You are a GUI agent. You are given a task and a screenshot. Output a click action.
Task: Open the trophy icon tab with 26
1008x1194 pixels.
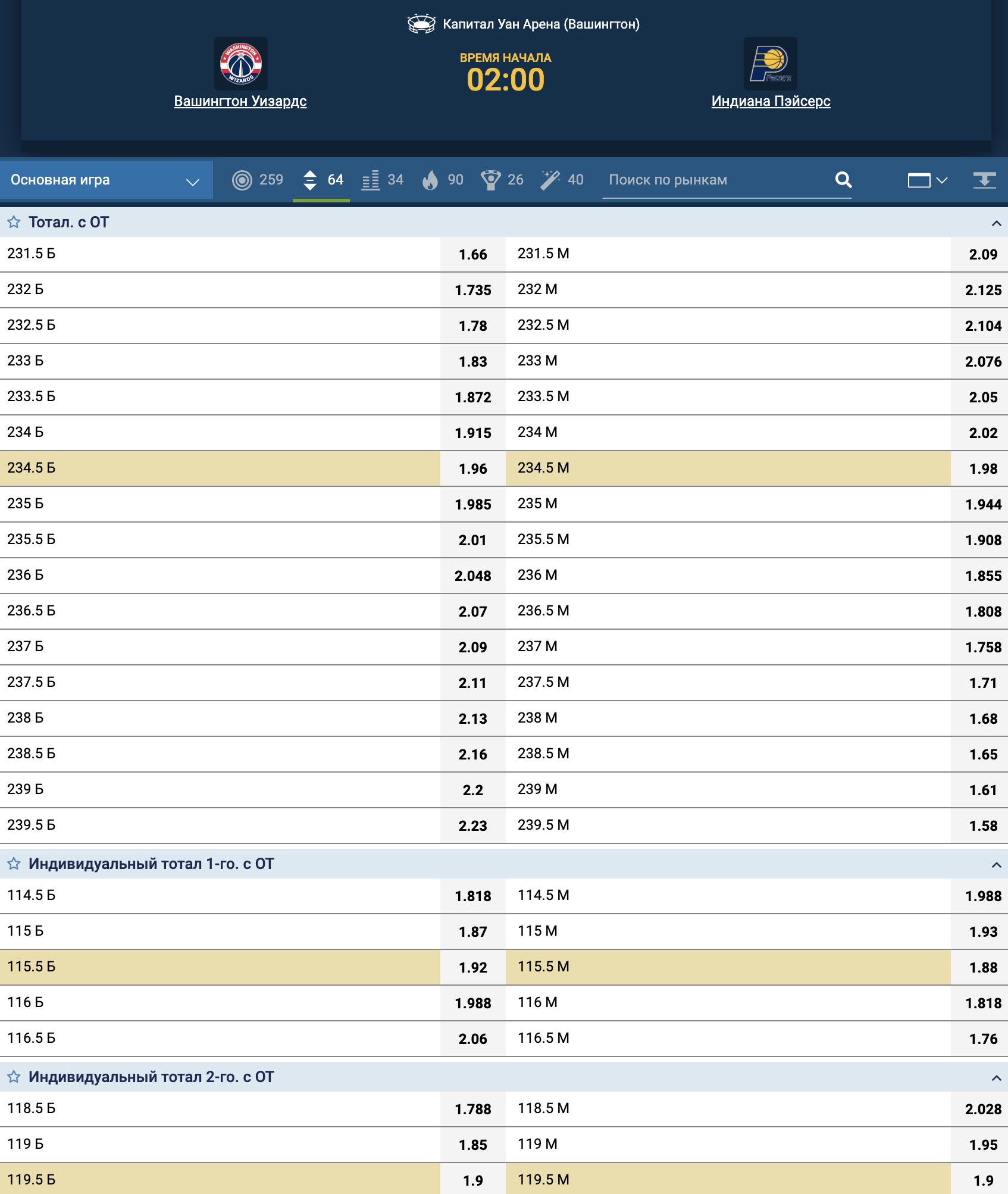click(x=502, y=180)
